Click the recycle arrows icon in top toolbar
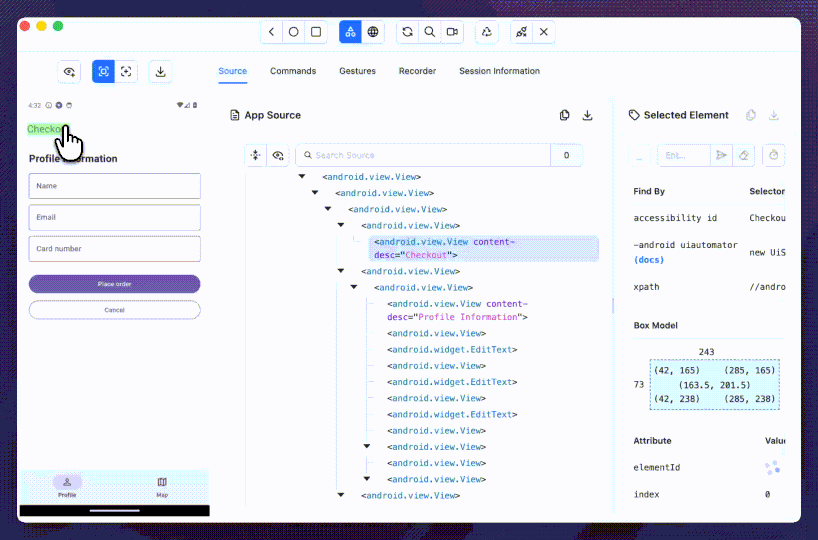 pos(487,32)
